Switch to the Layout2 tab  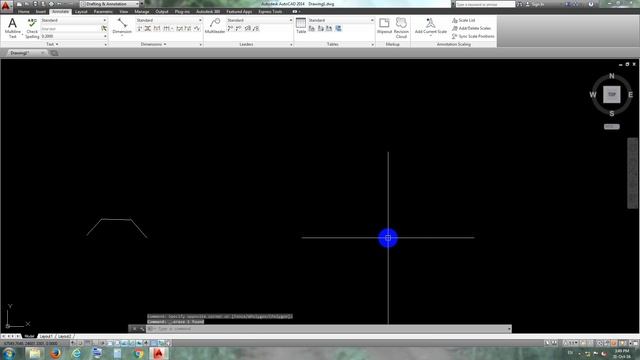point(64,336)
